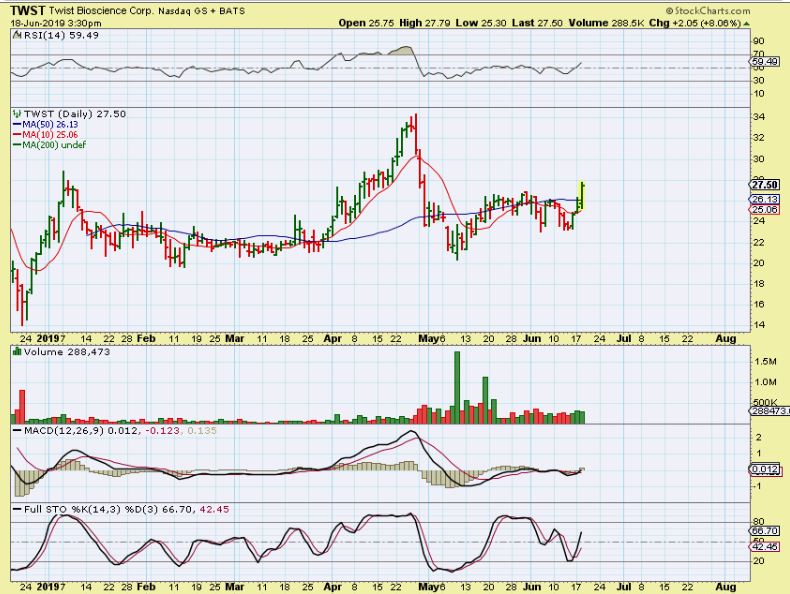This screenshot has height=594, width=790.
Task: Click the stochastic 66.70 value tag
Action: point(763,530)
